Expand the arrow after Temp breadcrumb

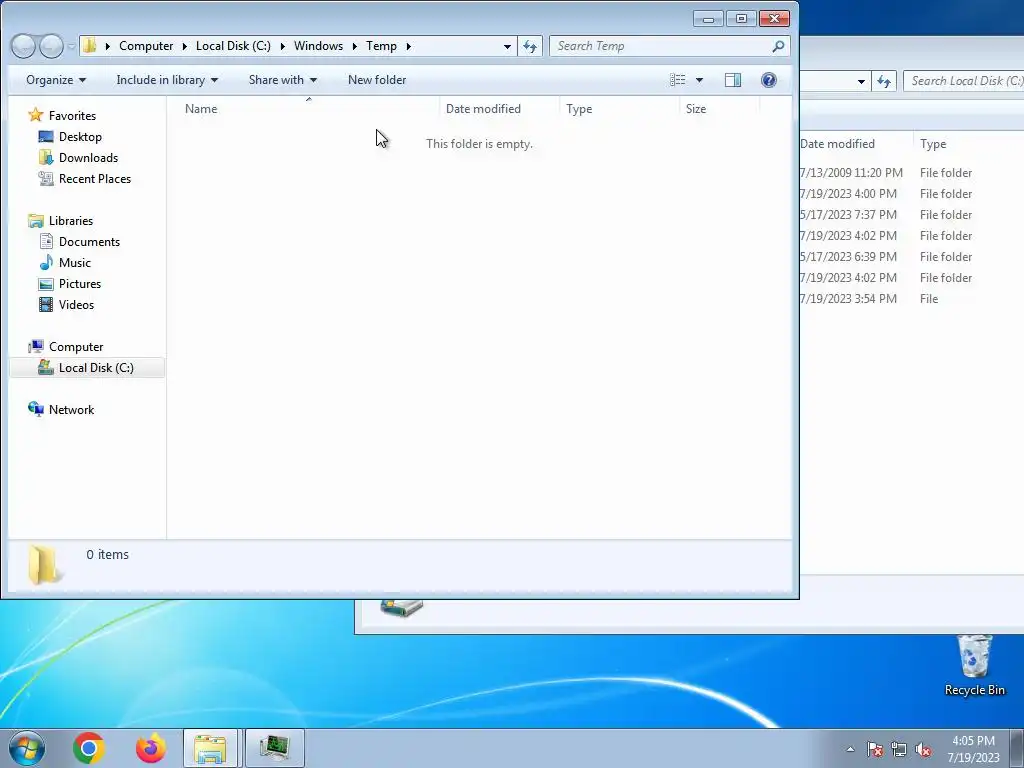pos(408,46)
